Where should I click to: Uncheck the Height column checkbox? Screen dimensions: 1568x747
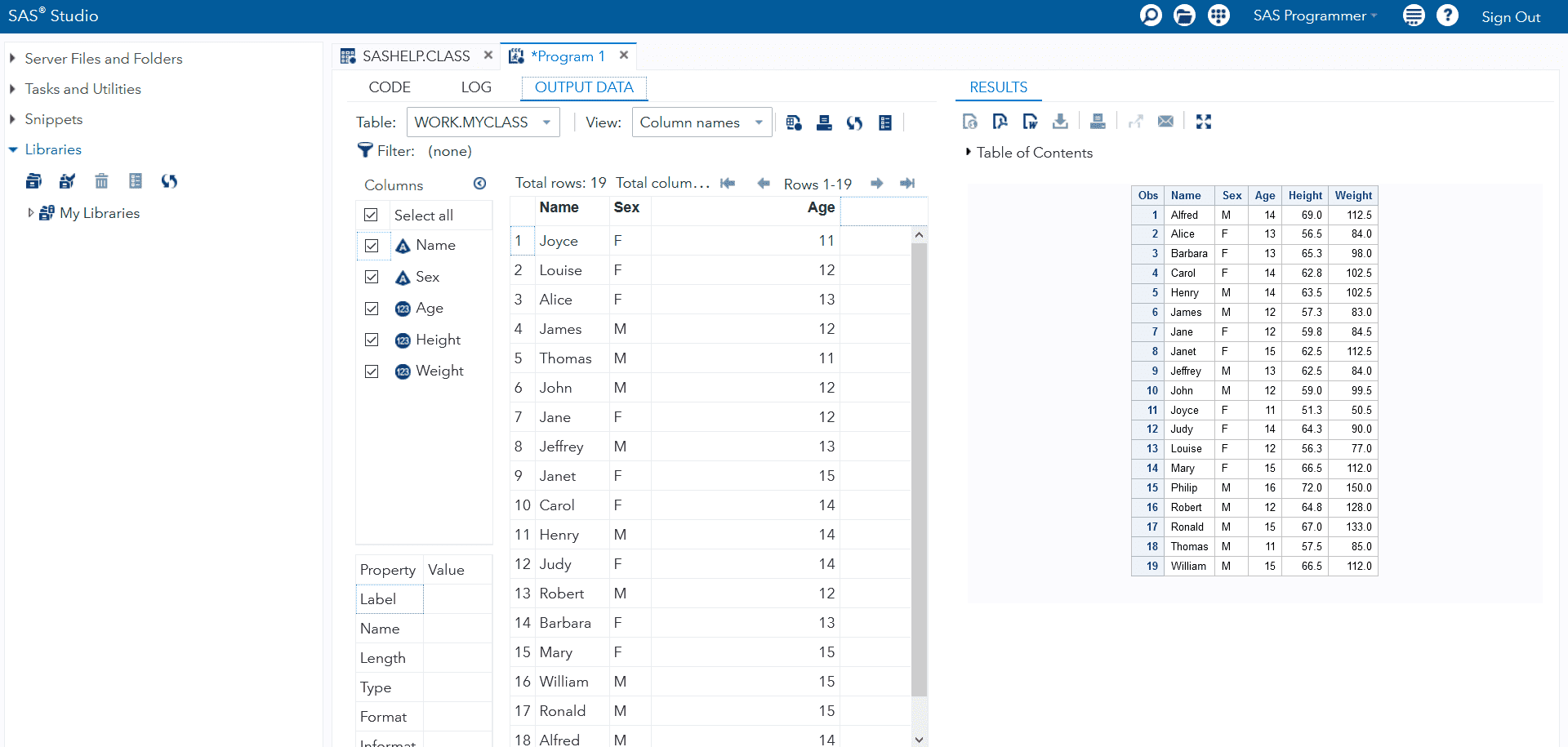[x=372, y=340]
